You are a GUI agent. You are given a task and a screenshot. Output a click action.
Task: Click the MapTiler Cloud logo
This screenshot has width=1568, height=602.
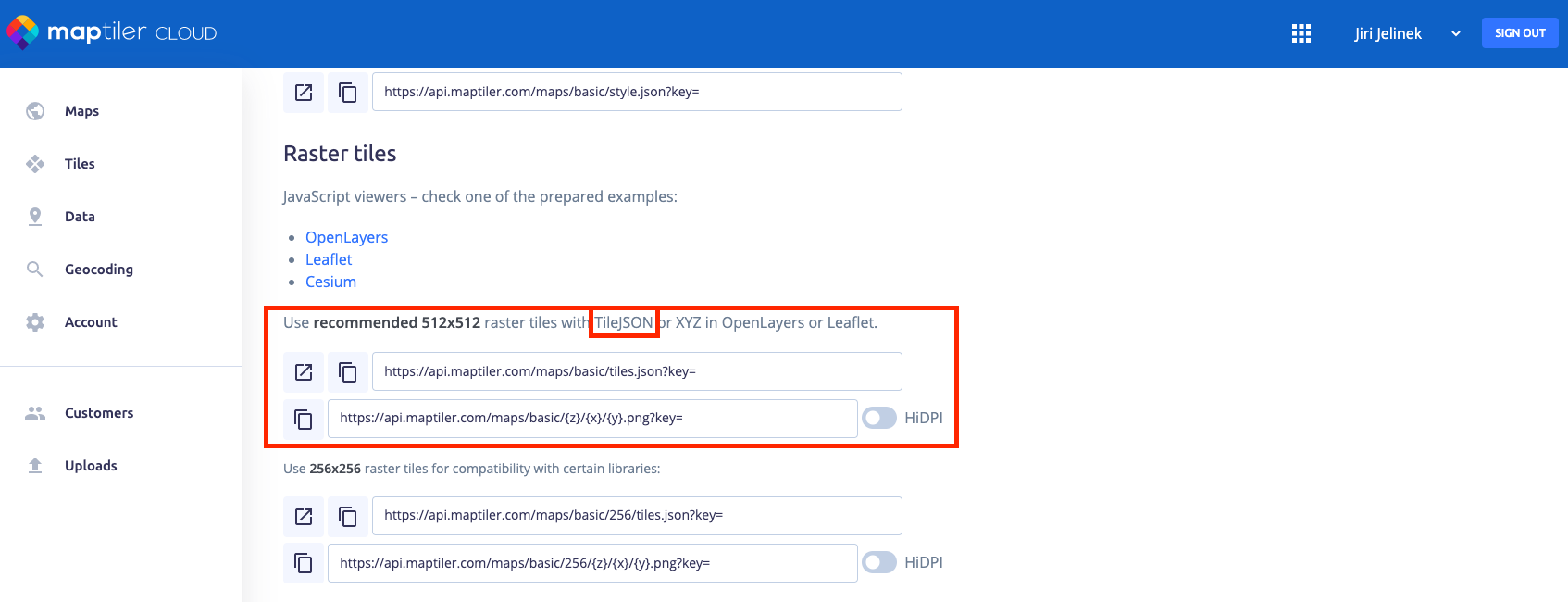coord(111,32)
